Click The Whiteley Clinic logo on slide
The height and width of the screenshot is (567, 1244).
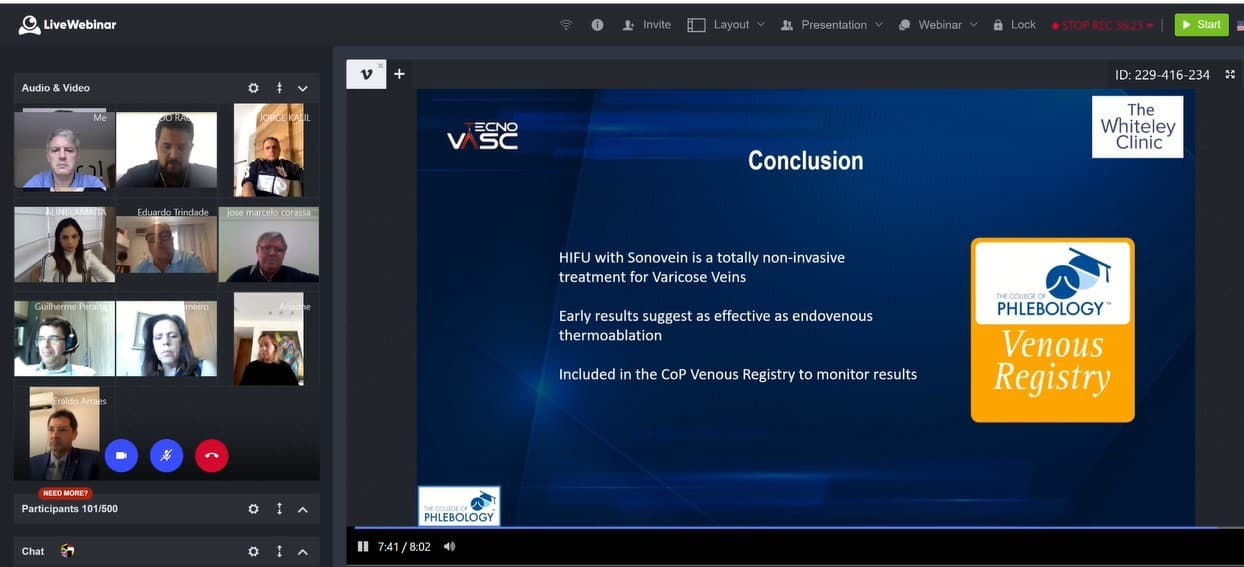coord(1138,127)
